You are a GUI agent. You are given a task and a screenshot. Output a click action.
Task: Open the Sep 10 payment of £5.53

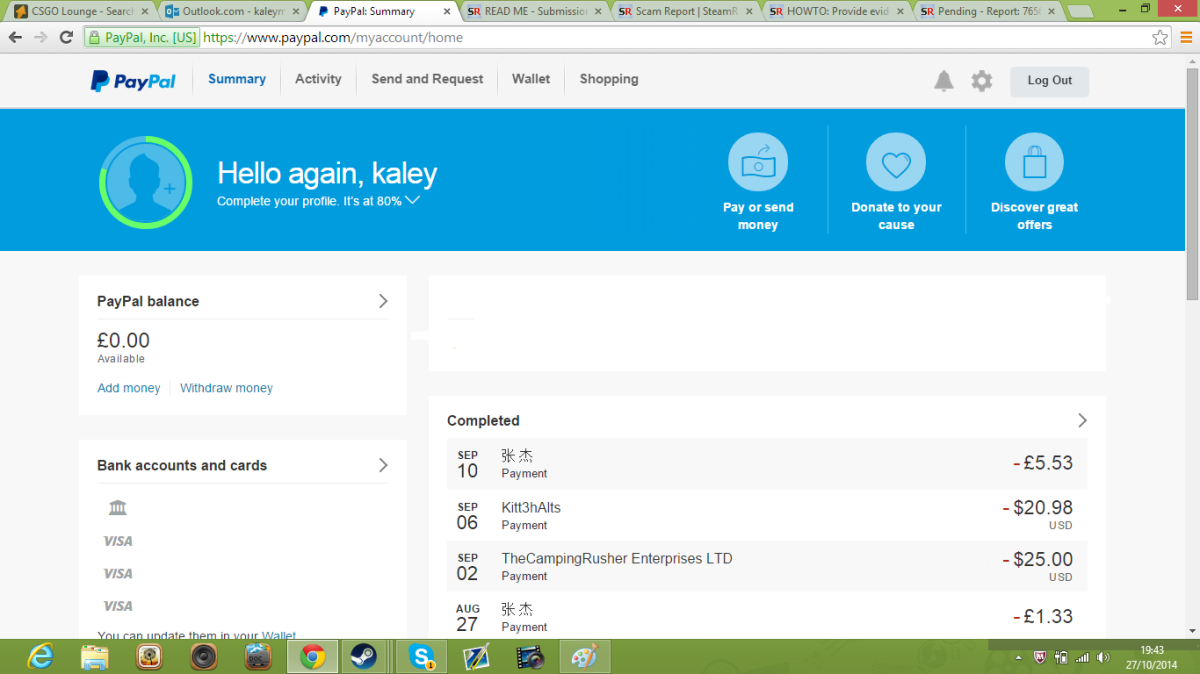click(x=767, y=464)
